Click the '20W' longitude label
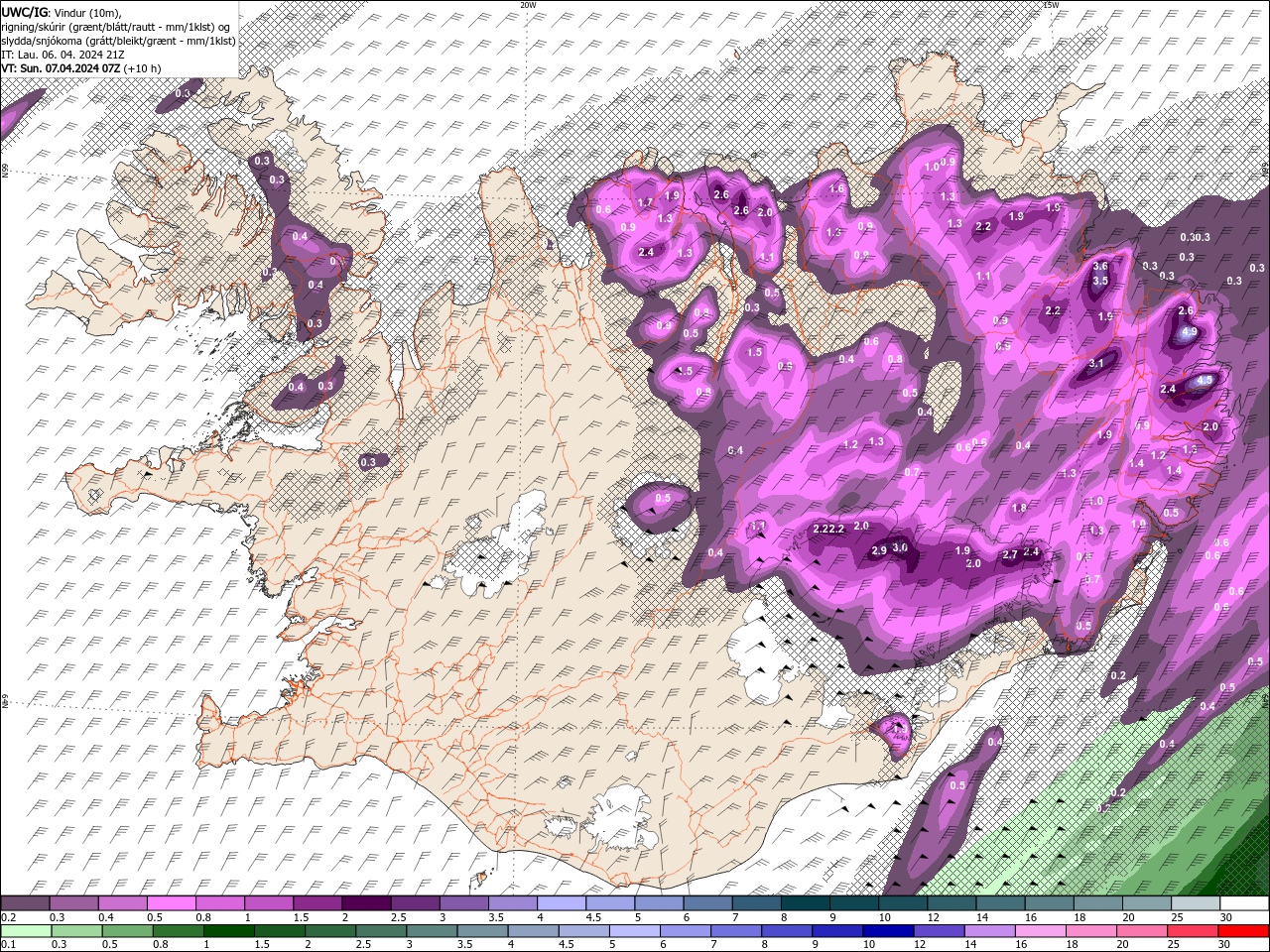Screen dimensions: 1270x952 pyautogui.click(x=528, y=5)
